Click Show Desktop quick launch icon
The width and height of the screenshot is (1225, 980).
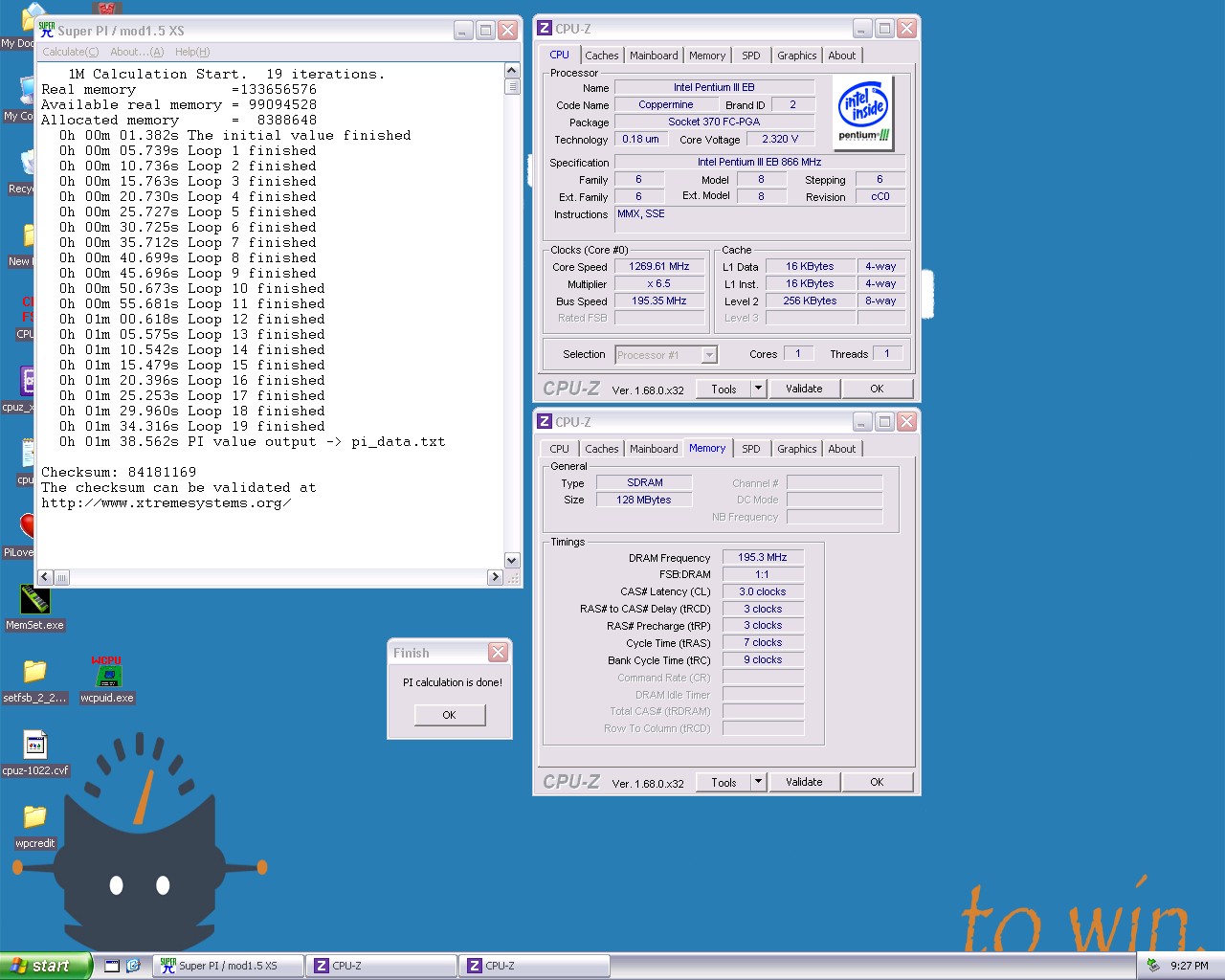click(112, 966)
